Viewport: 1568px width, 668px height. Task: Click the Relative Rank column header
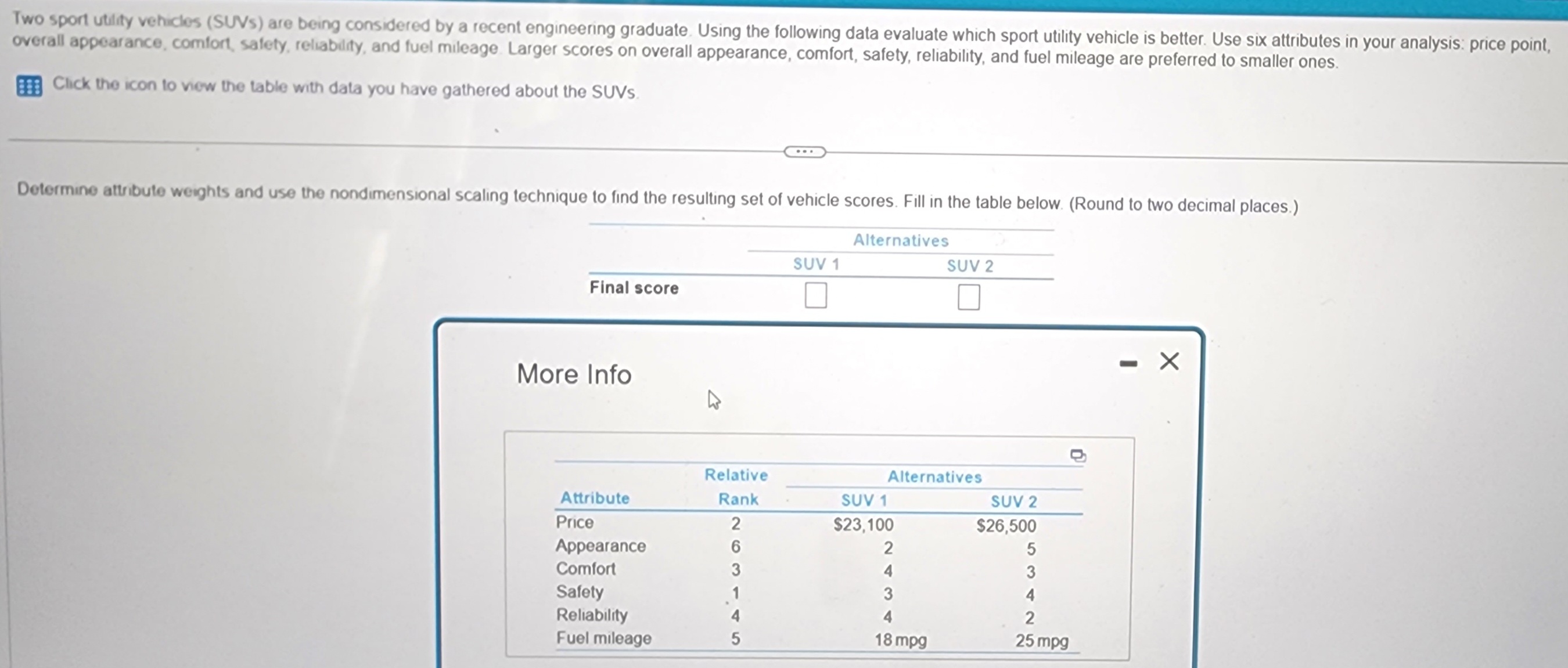pos(736,487)
